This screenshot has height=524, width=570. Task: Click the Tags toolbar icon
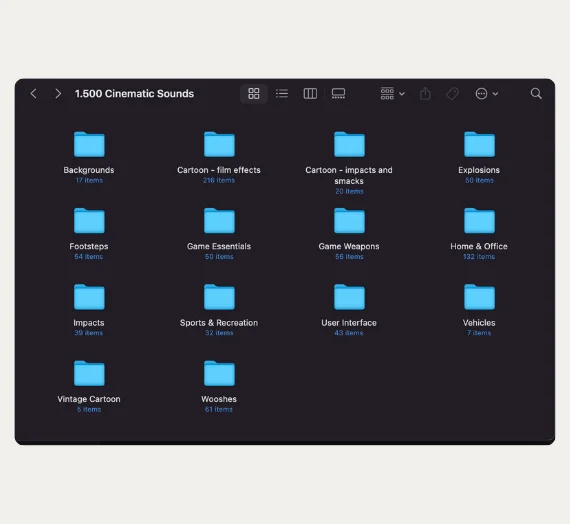pos(453,94)
